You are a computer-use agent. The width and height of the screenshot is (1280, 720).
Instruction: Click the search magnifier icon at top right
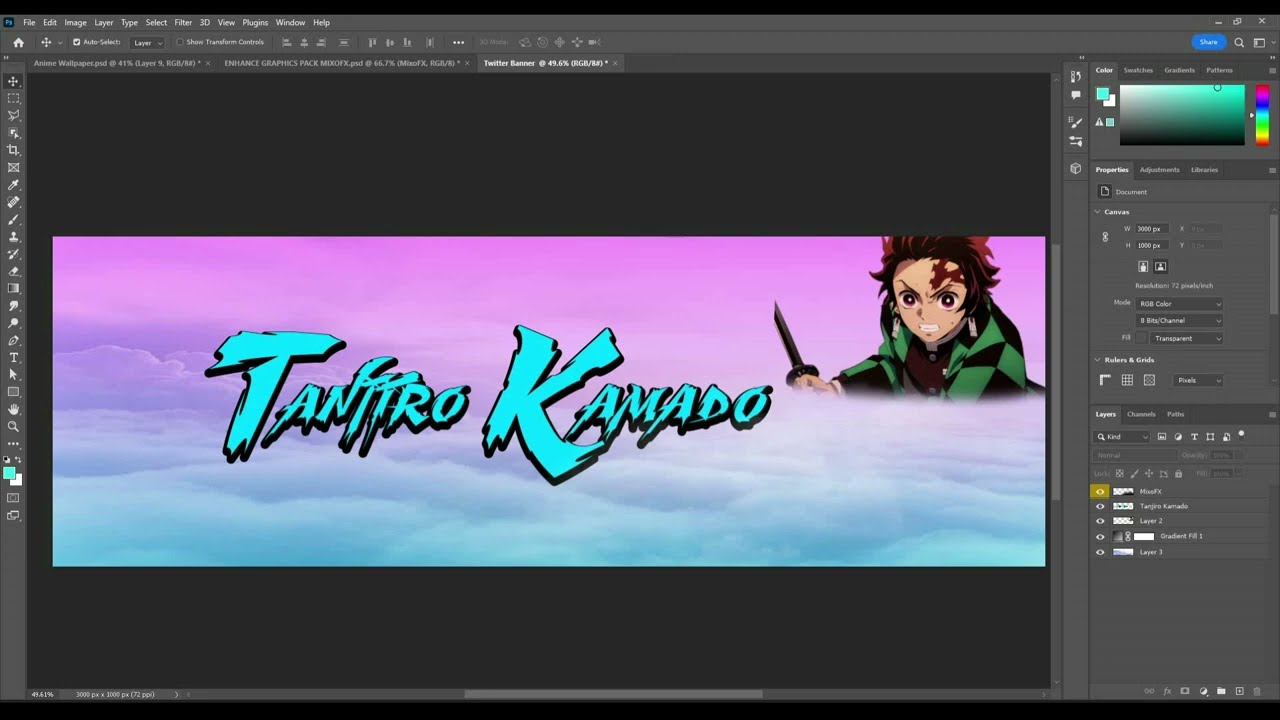1239,42
